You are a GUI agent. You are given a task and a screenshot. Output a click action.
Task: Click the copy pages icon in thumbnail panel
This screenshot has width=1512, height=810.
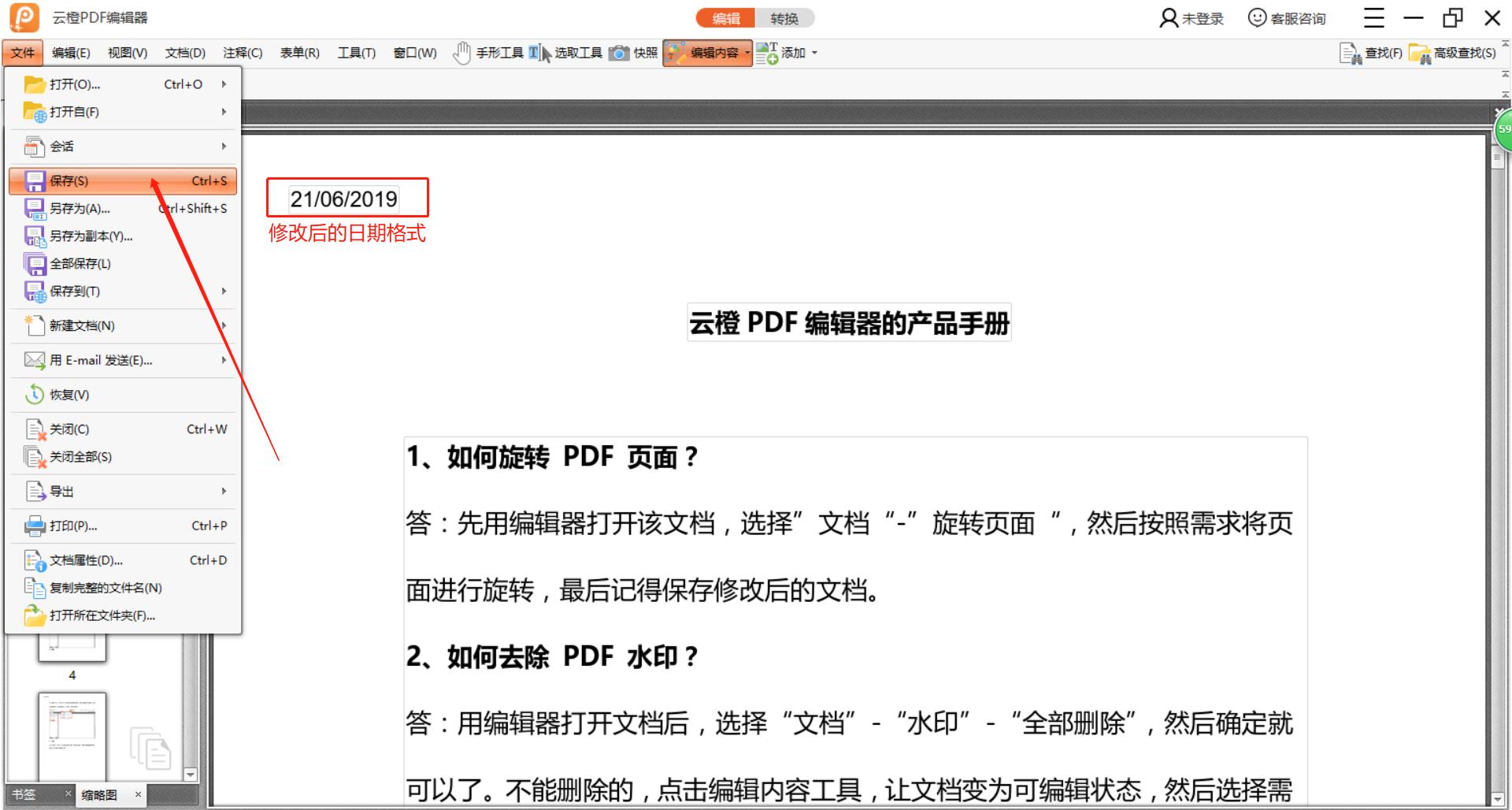click(150, 747)
